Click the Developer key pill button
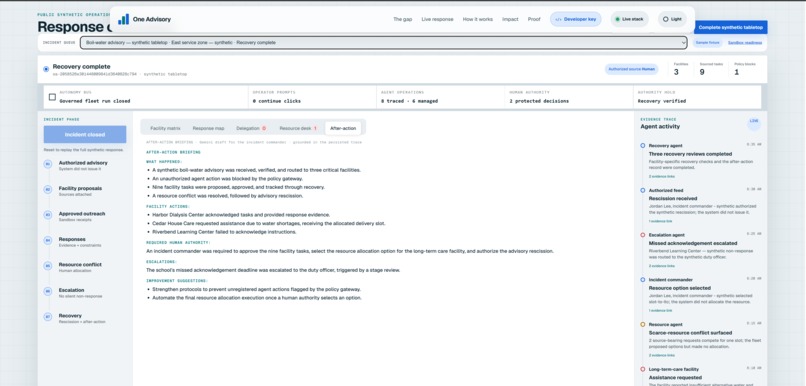 576,19
